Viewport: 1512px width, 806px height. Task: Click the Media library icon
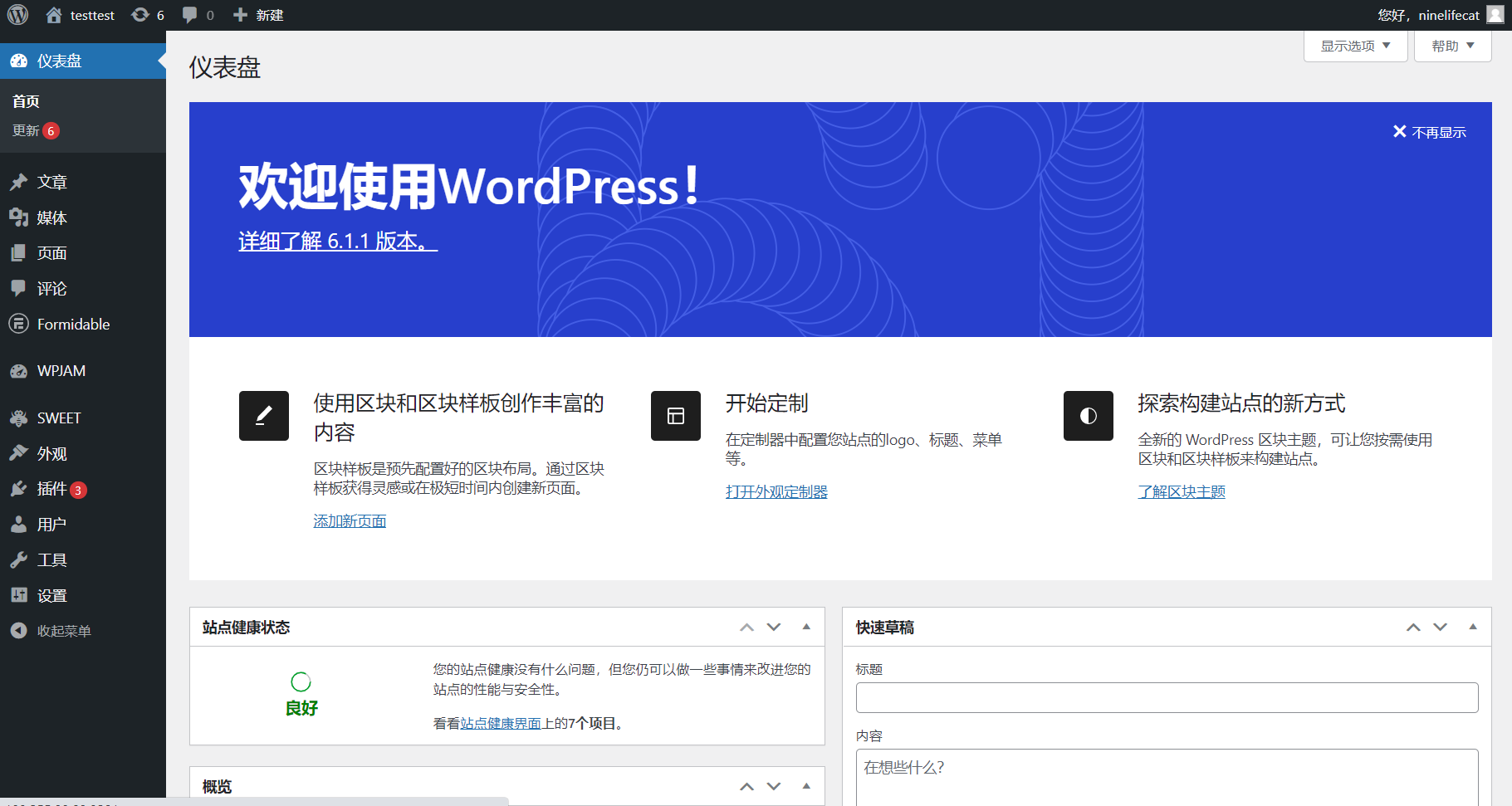[x=18, y=217]
